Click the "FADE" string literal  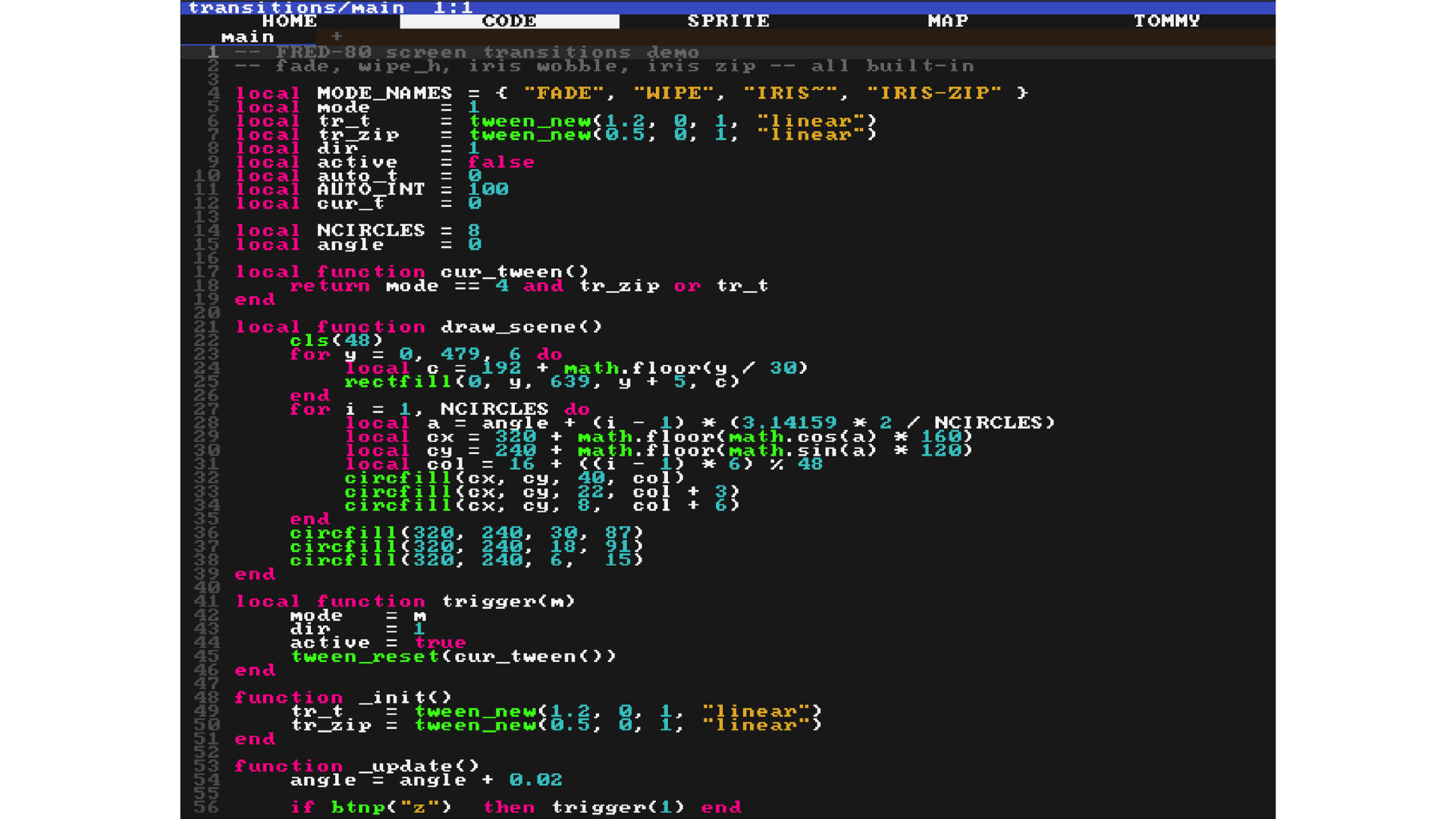[x=563, y=93]
